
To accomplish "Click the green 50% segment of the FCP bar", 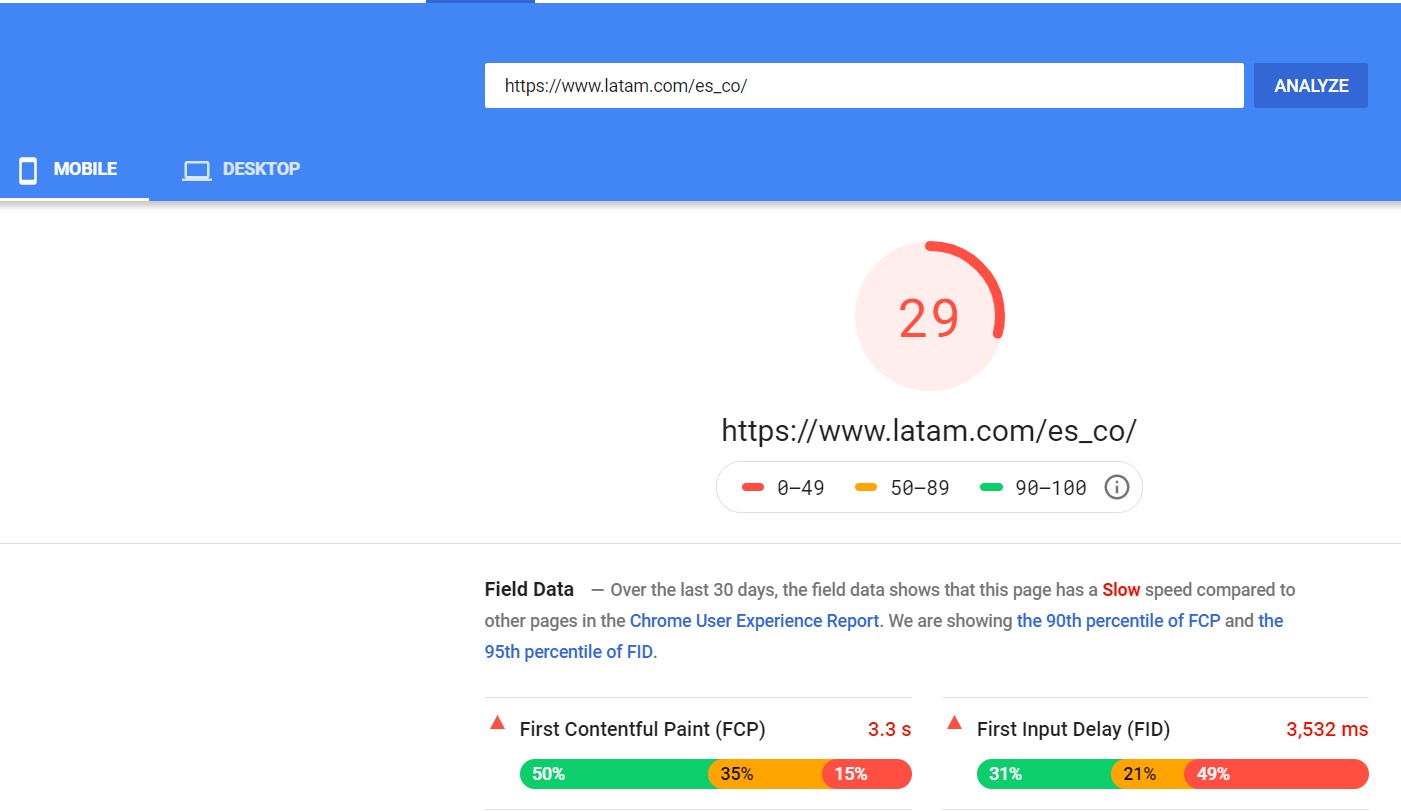I will coord(613,774).
